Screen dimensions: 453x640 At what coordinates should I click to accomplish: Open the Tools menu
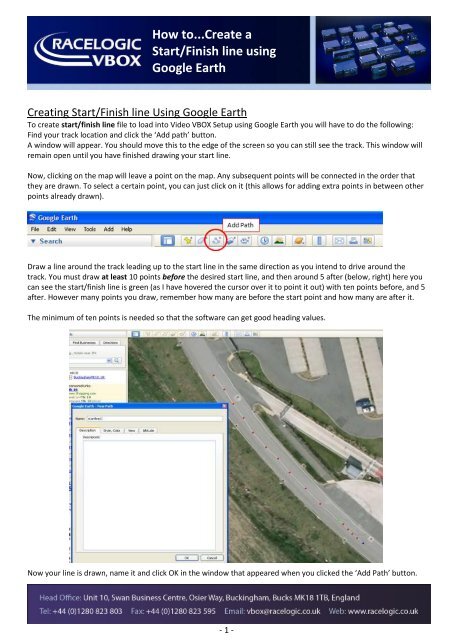click(x=89, y=229)
